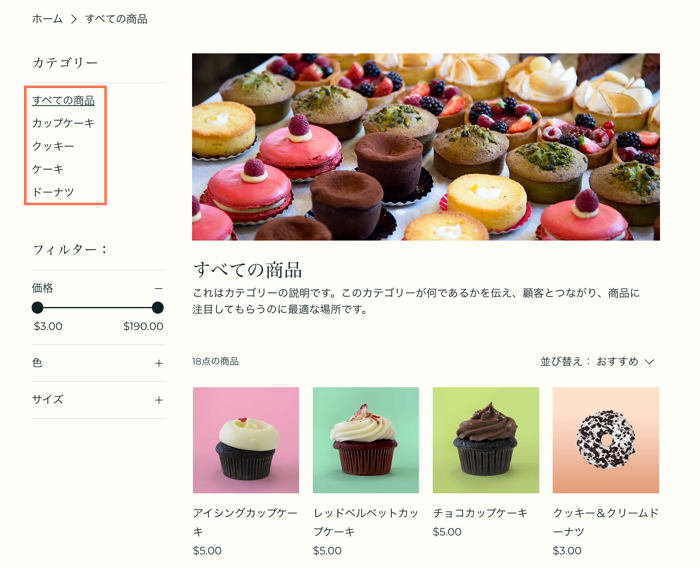
Task: Go to the ケーキ category
Action: click(x=48, y=169)
